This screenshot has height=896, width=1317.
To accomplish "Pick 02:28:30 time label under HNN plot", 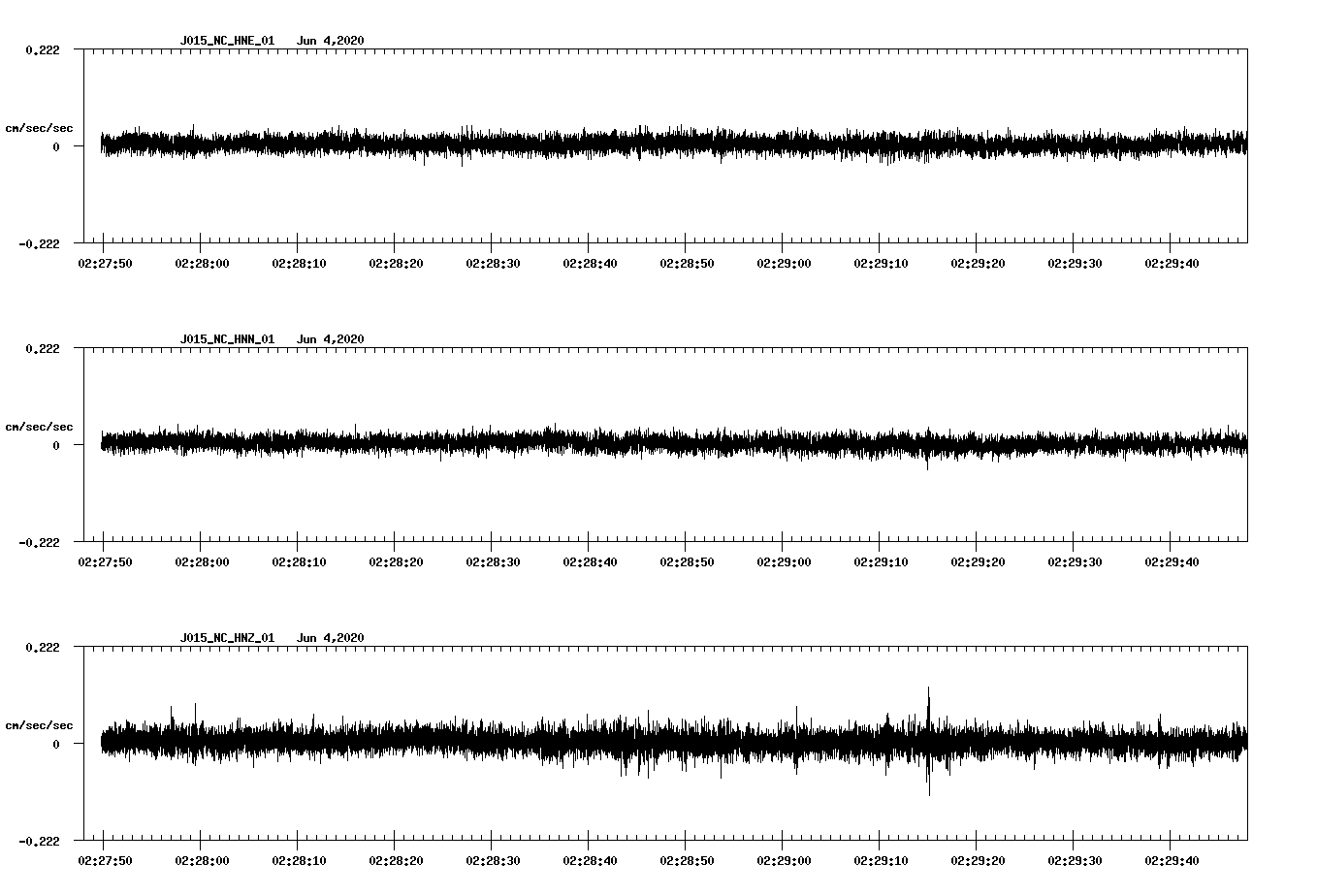I will coord(493,562).
